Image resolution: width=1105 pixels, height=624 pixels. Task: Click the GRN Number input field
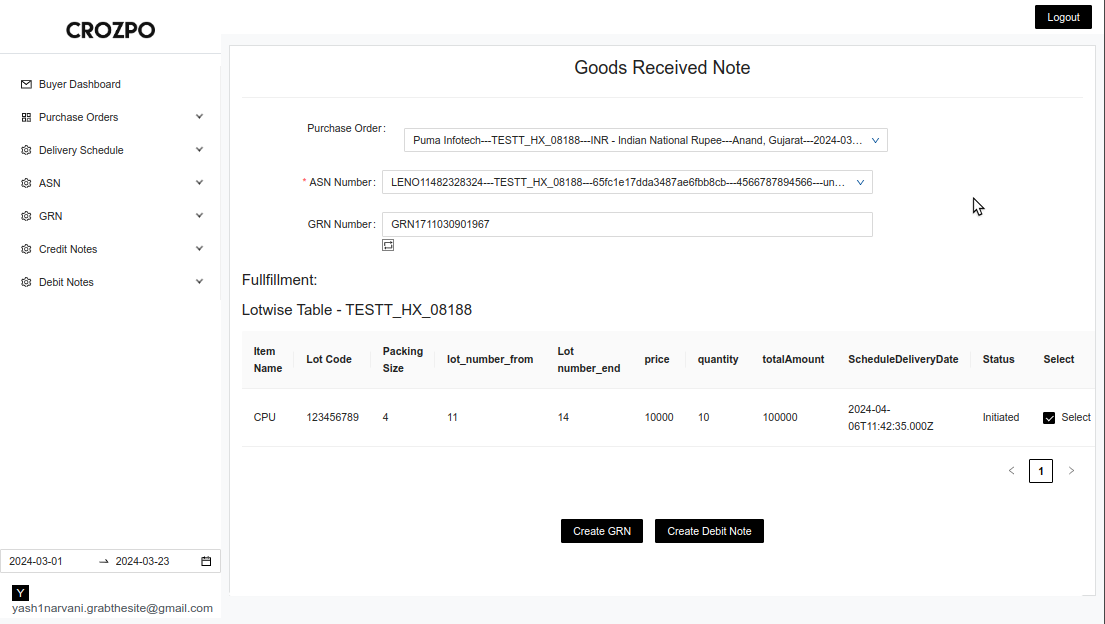[x=627, y=225]
